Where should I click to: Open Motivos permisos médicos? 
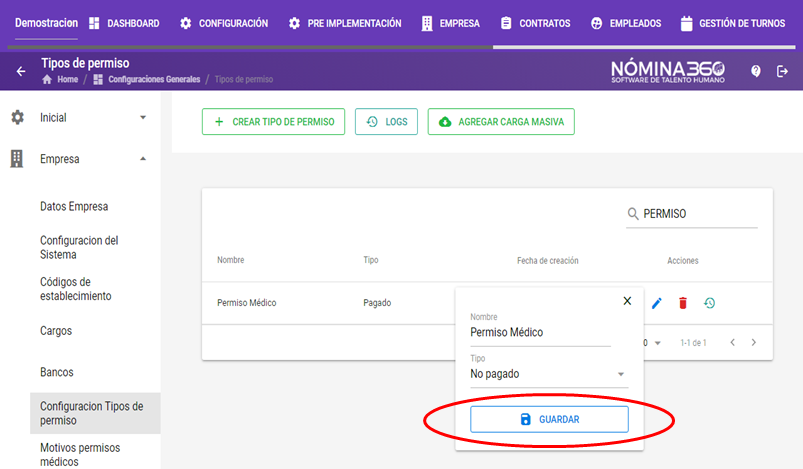80,455
